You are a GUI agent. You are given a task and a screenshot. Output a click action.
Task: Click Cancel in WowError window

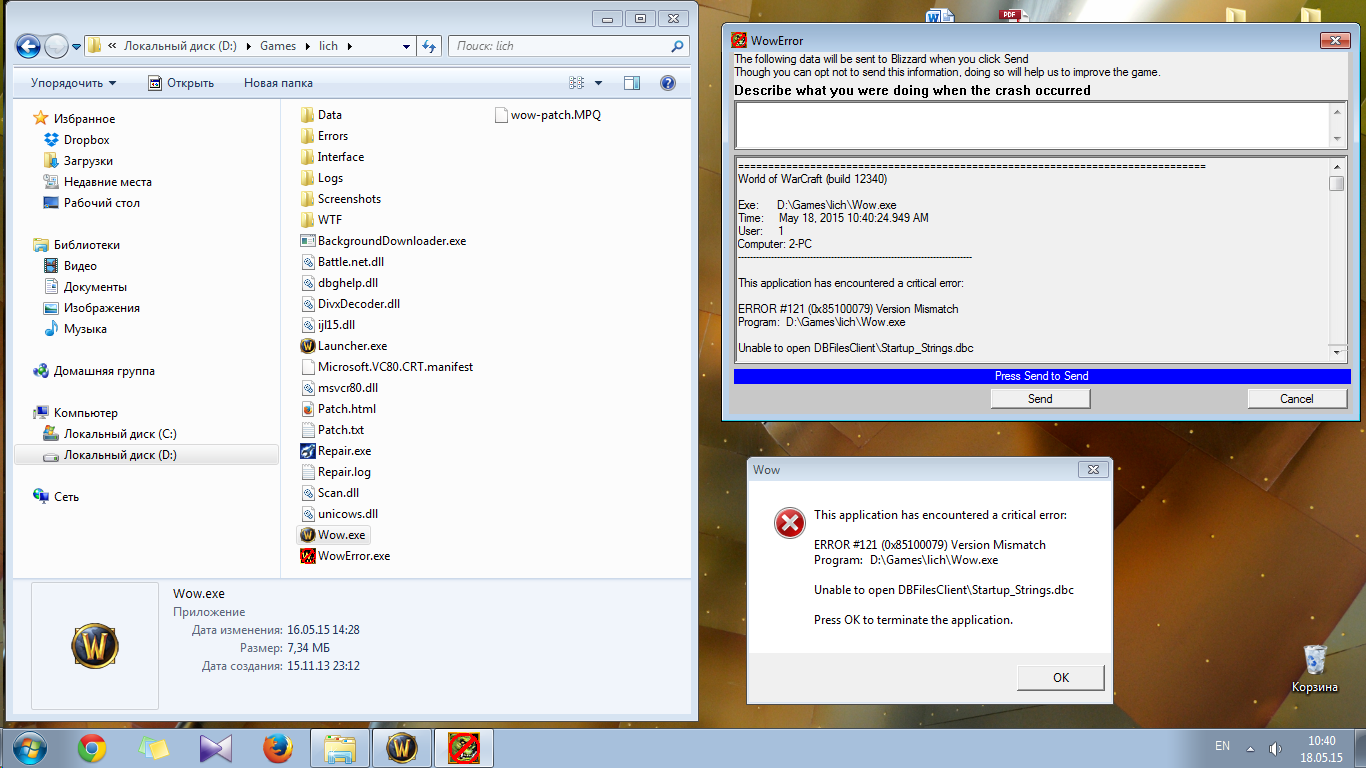1297,398
